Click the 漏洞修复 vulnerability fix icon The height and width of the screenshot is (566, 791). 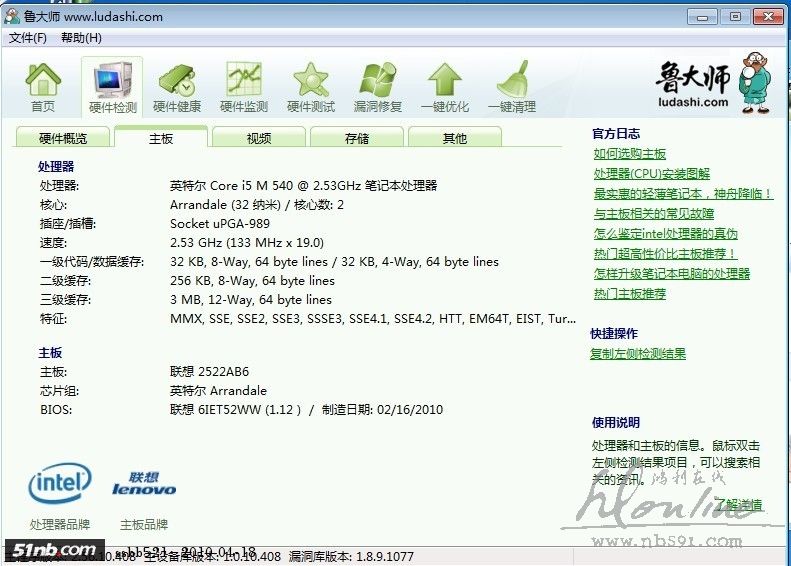tap(378, 80)
